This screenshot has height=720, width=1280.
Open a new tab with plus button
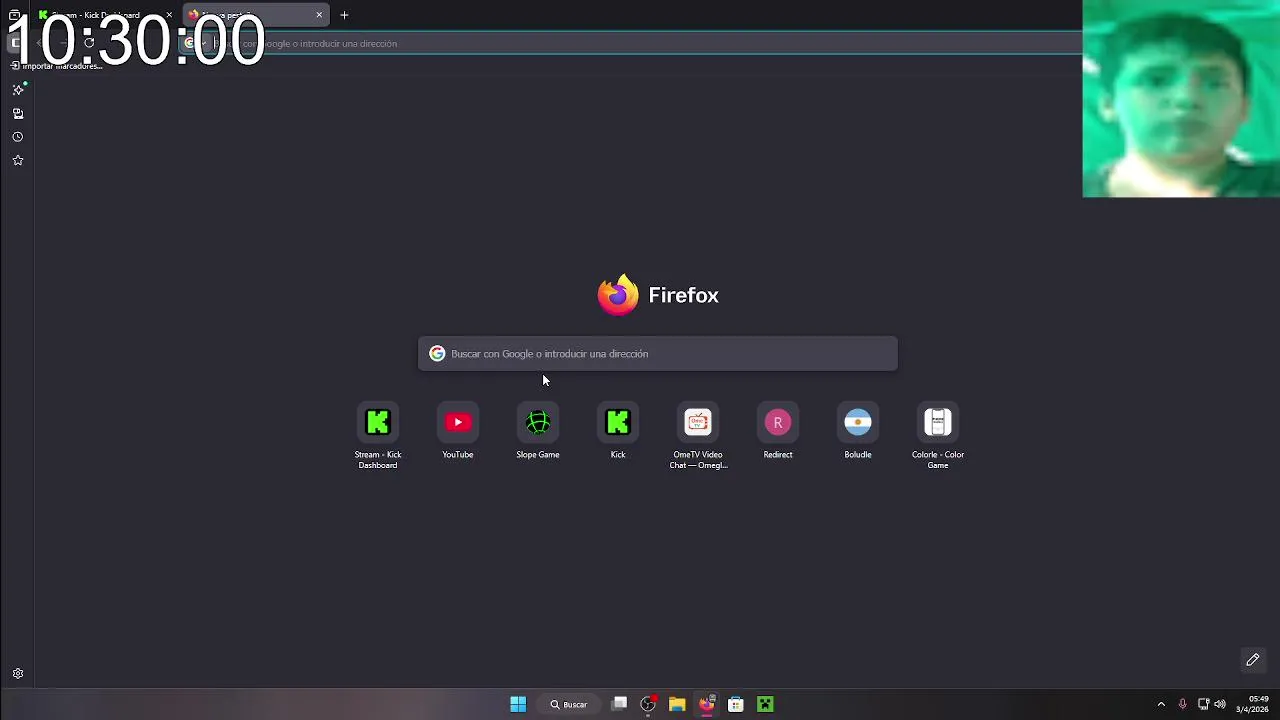344,15
